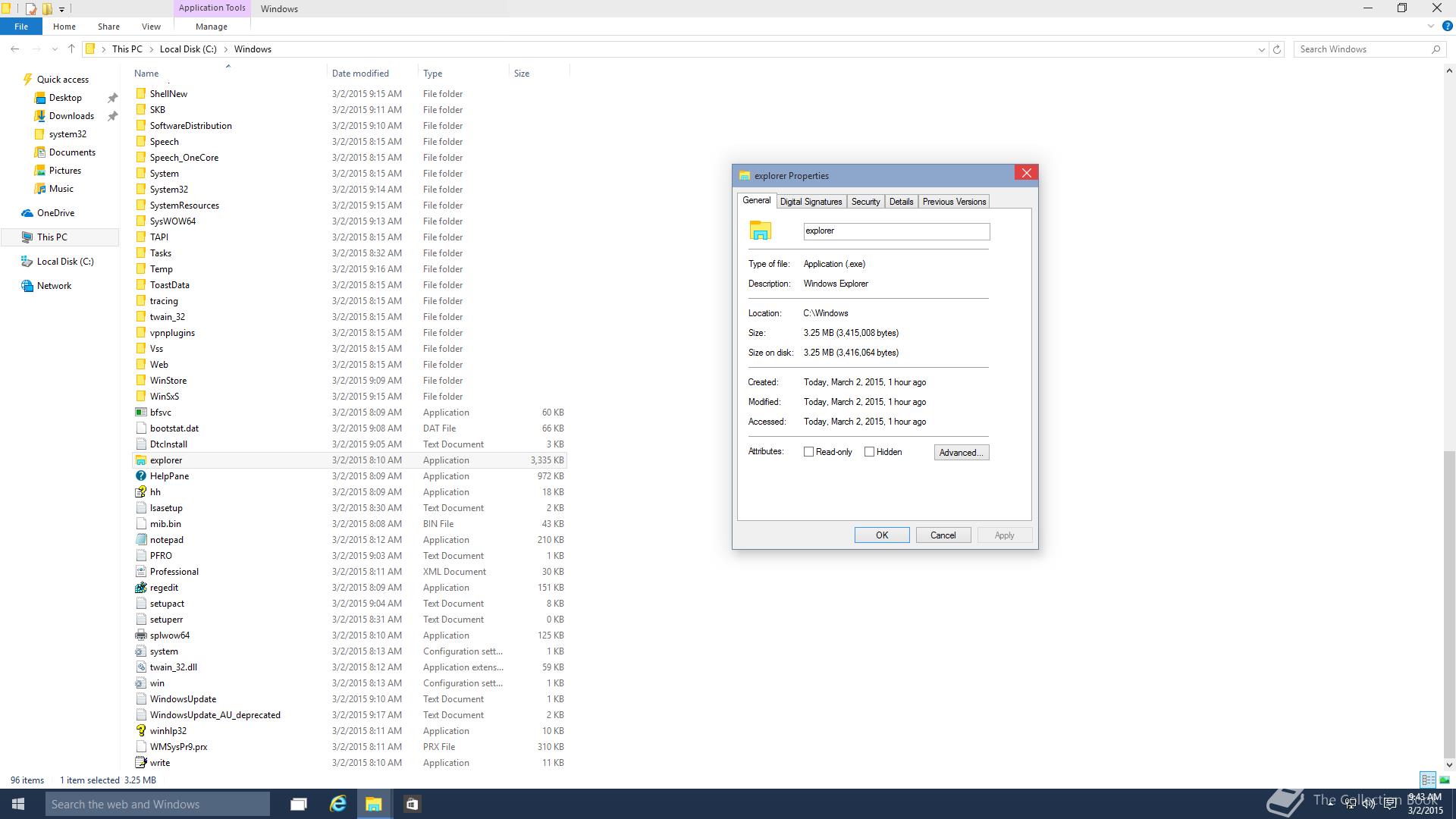Open Quick Access Toolbar customize dropdown
The height and width of the screenshot is (819, 1456).
click(61, 9)
